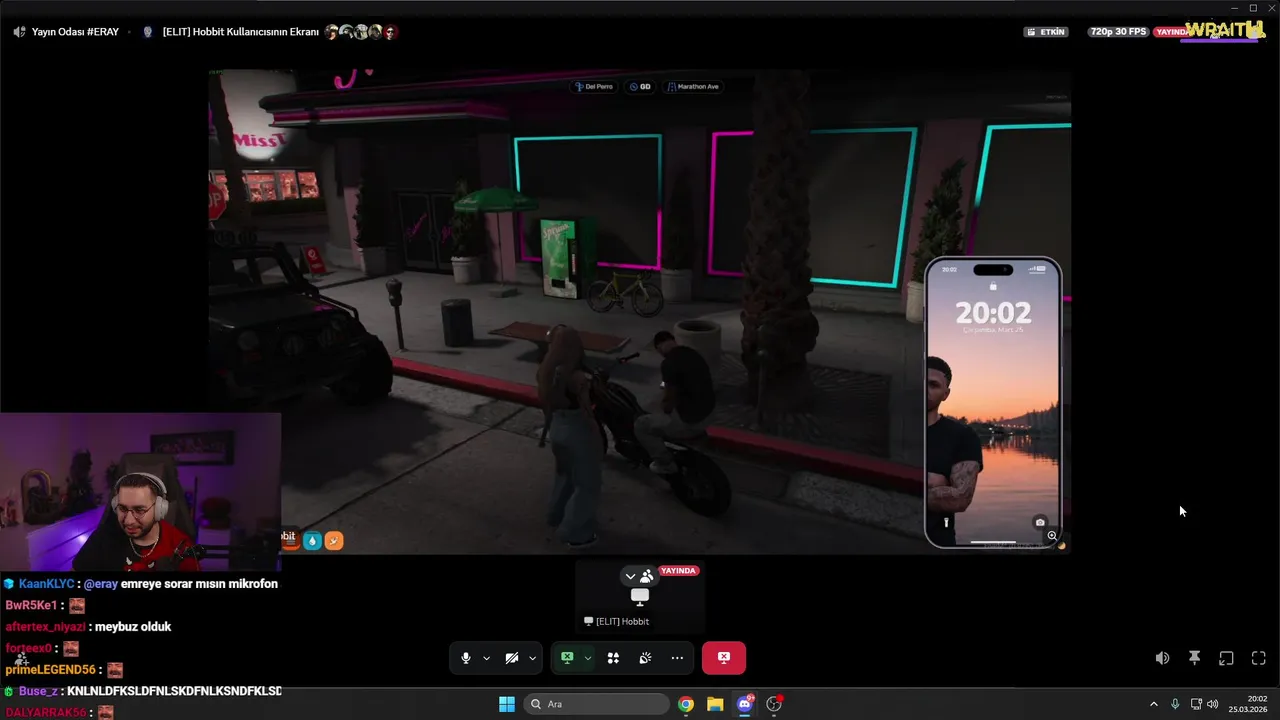The height and width of the screenshot is (720, 1280).
Task: Open OBS Studio from the taskbar
Action: 774,704
